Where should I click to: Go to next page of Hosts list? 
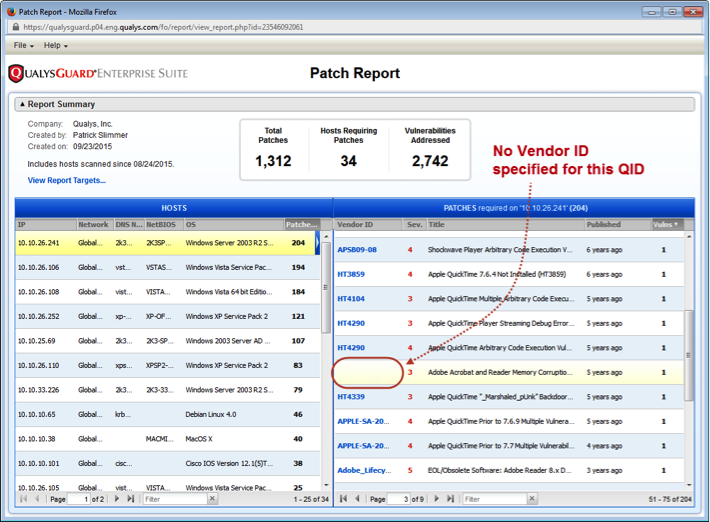(117, 498)
